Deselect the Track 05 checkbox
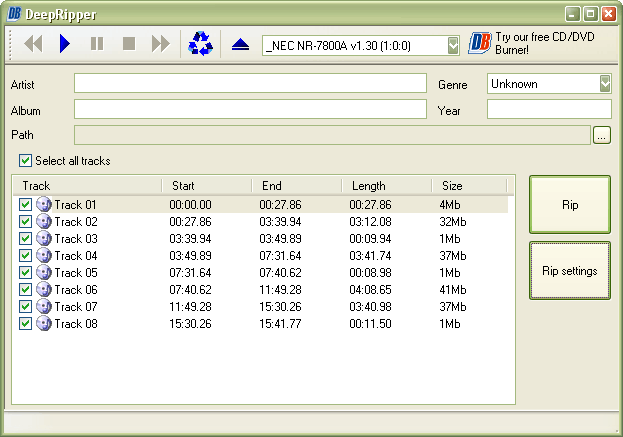 (x=25, y=273)
